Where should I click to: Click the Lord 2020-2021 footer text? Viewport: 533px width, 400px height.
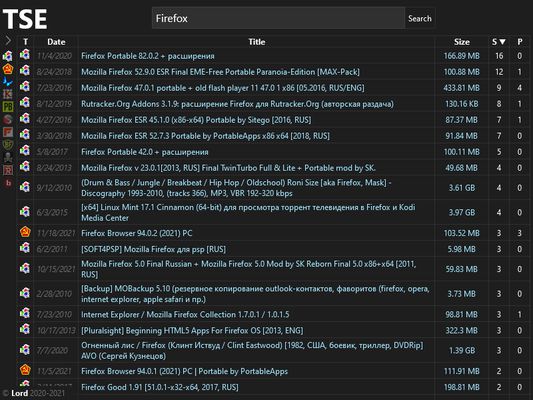tap(33, 393)
